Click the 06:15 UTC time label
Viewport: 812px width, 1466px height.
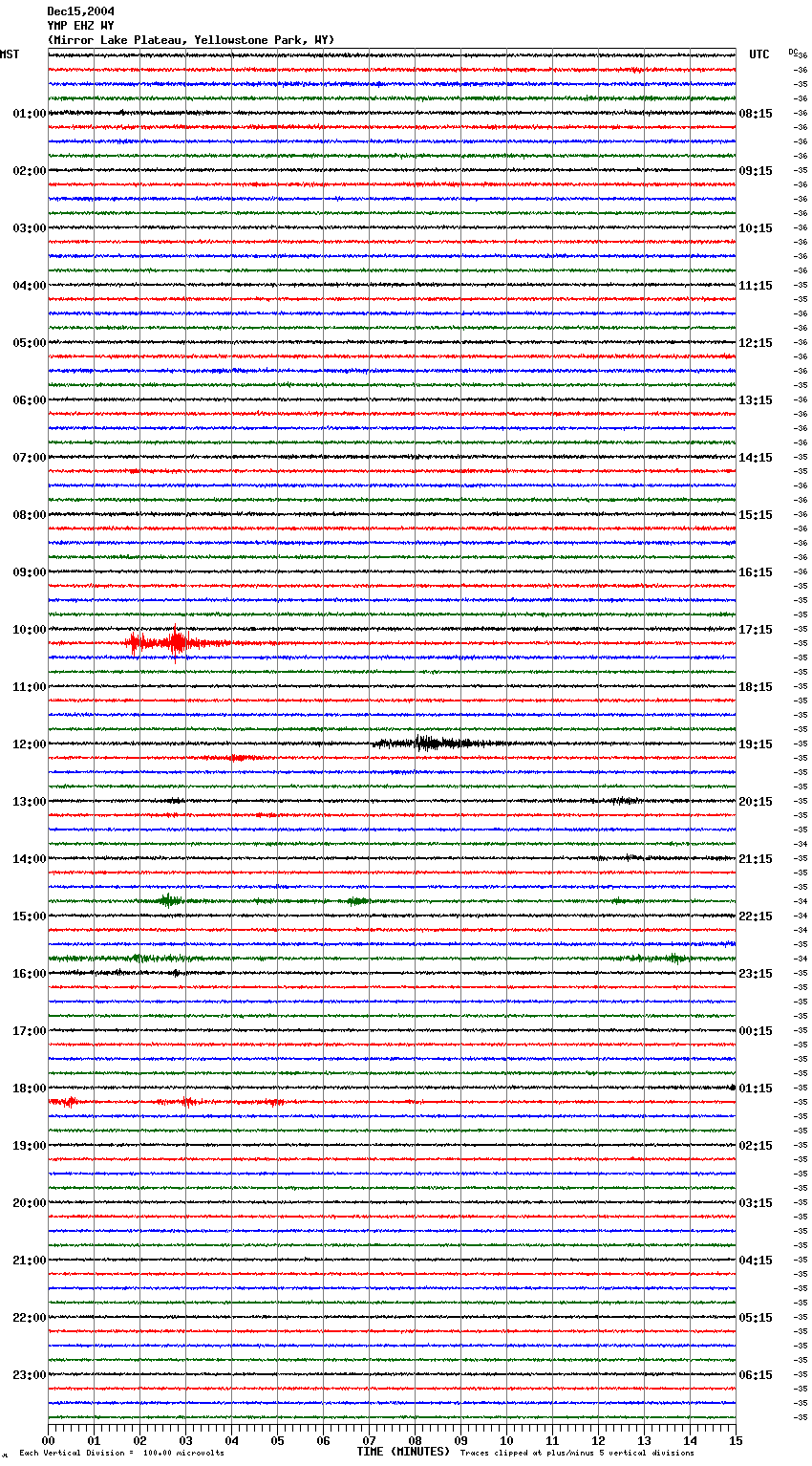tap(756, 1375)
